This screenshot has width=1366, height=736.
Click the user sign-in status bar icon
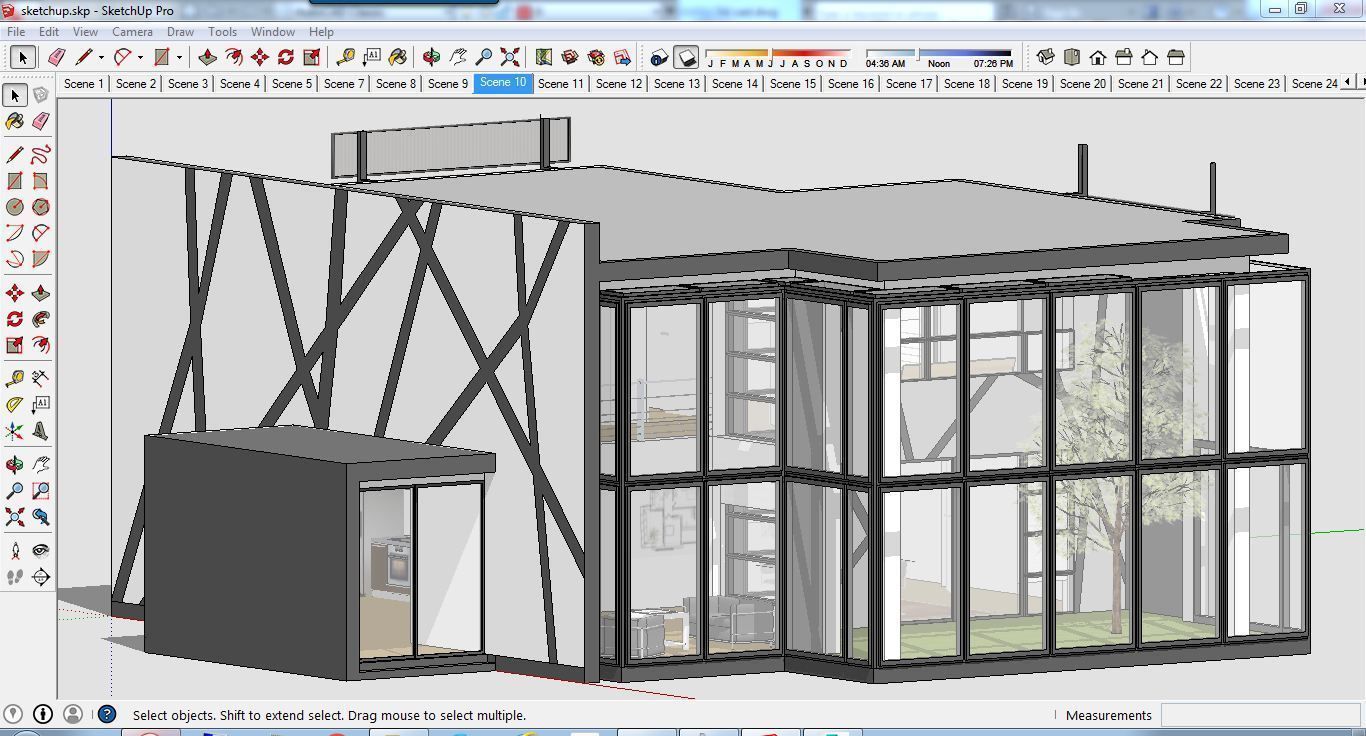(x=73, y=714)
